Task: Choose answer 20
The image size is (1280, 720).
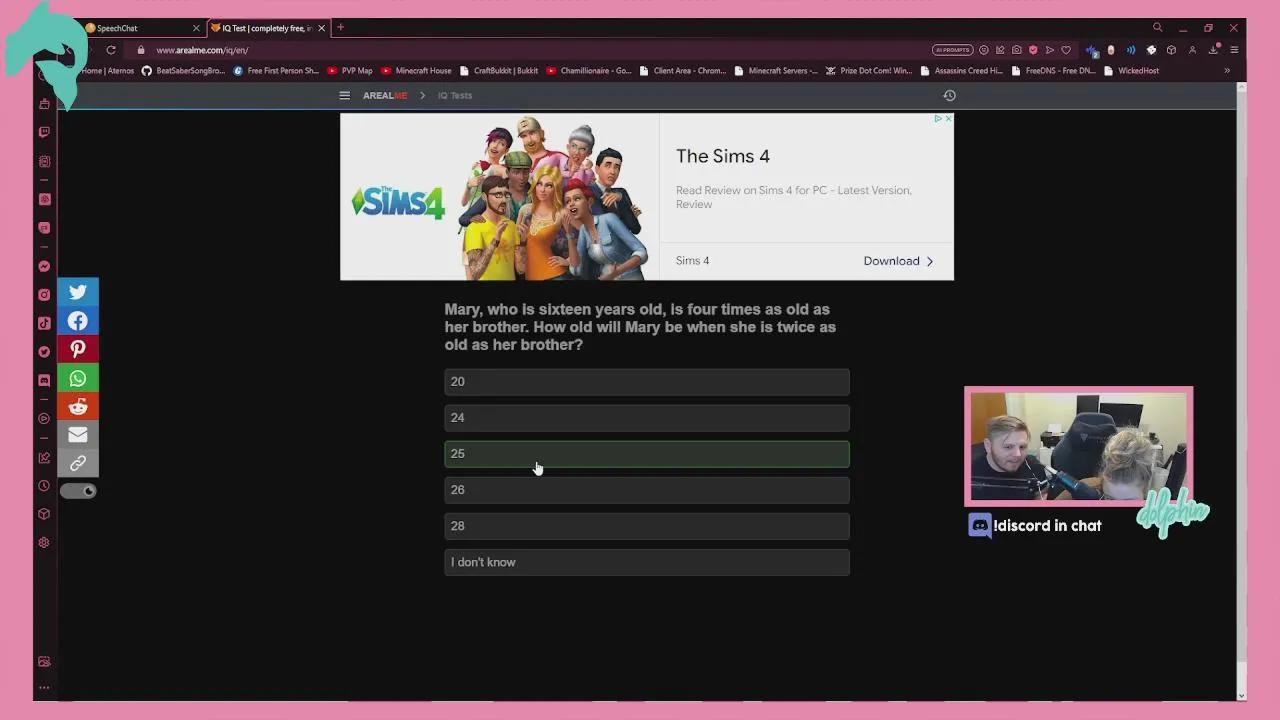Action: 647,382
